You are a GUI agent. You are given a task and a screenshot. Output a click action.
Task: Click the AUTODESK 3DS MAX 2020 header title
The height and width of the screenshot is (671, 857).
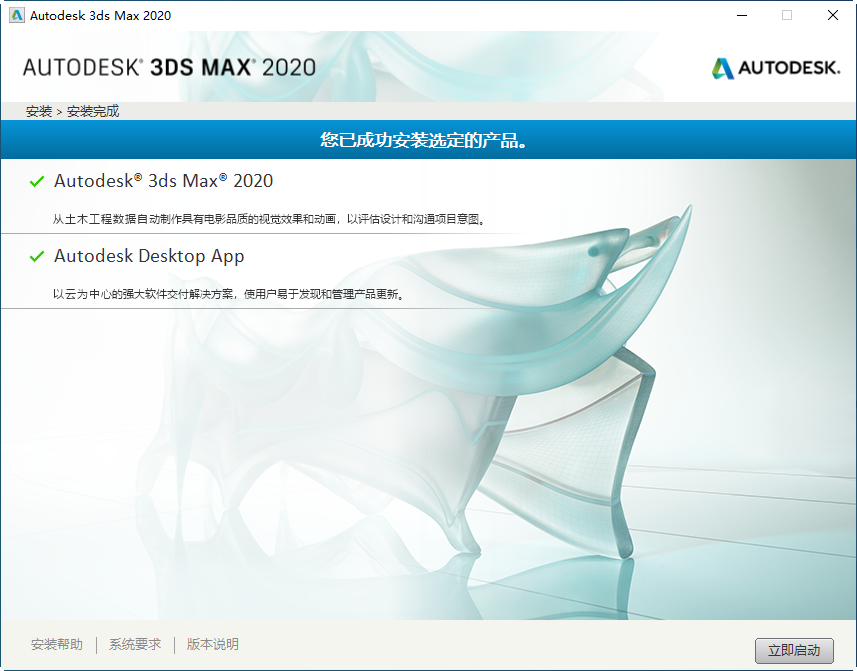click(x=169, y=68)
